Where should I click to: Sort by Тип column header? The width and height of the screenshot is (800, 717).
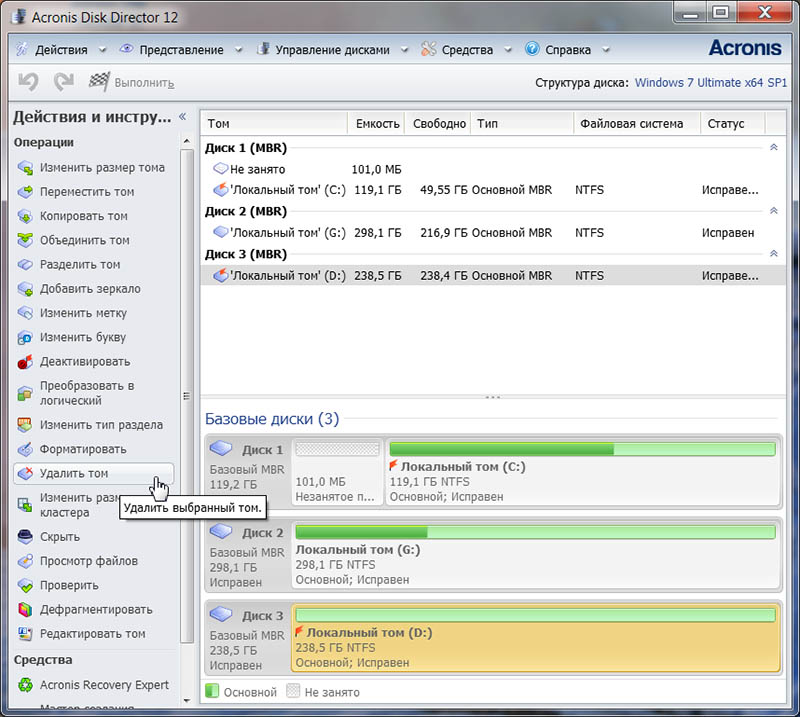pyautogui.click(x=522, y=123)
